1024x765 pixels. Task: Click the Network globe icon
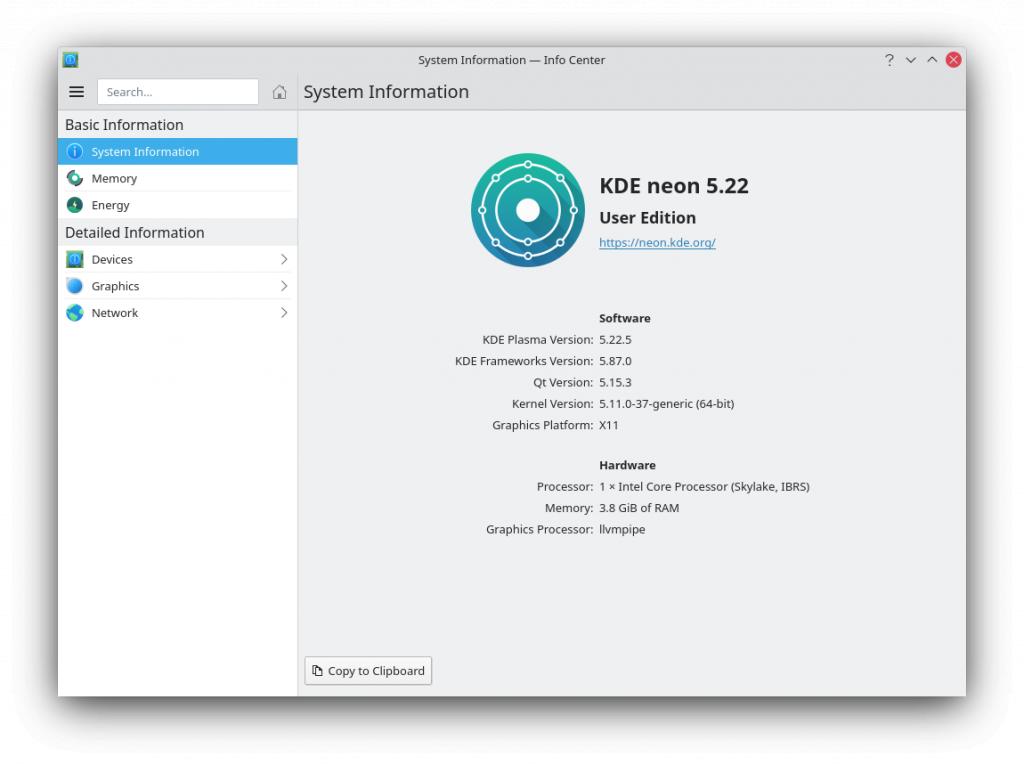point(75,313)
